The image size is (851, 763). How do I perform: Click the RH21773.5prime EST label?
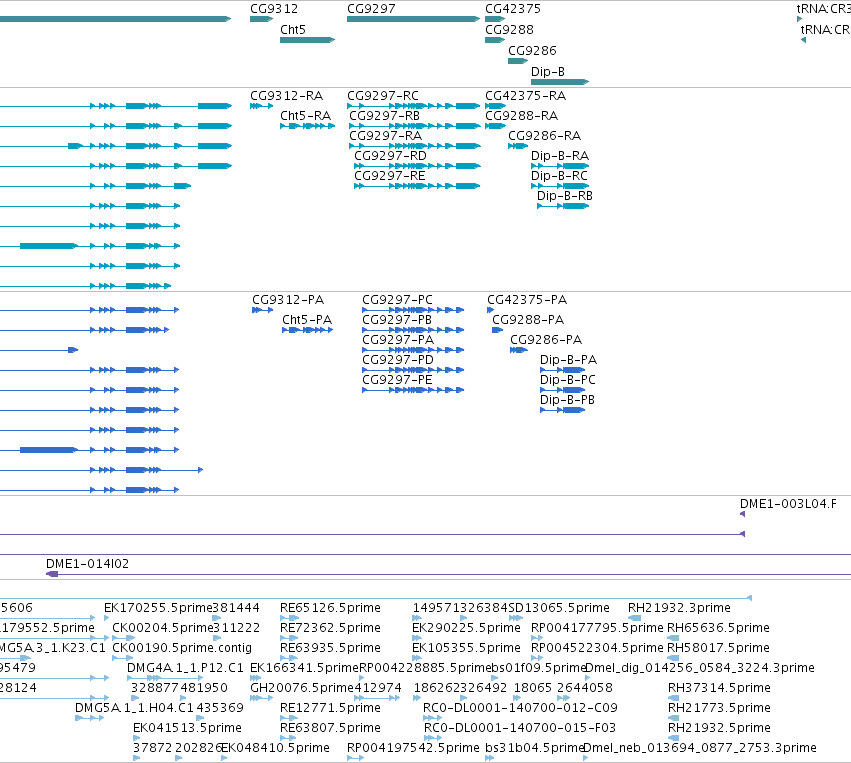(x=719, y=708)
